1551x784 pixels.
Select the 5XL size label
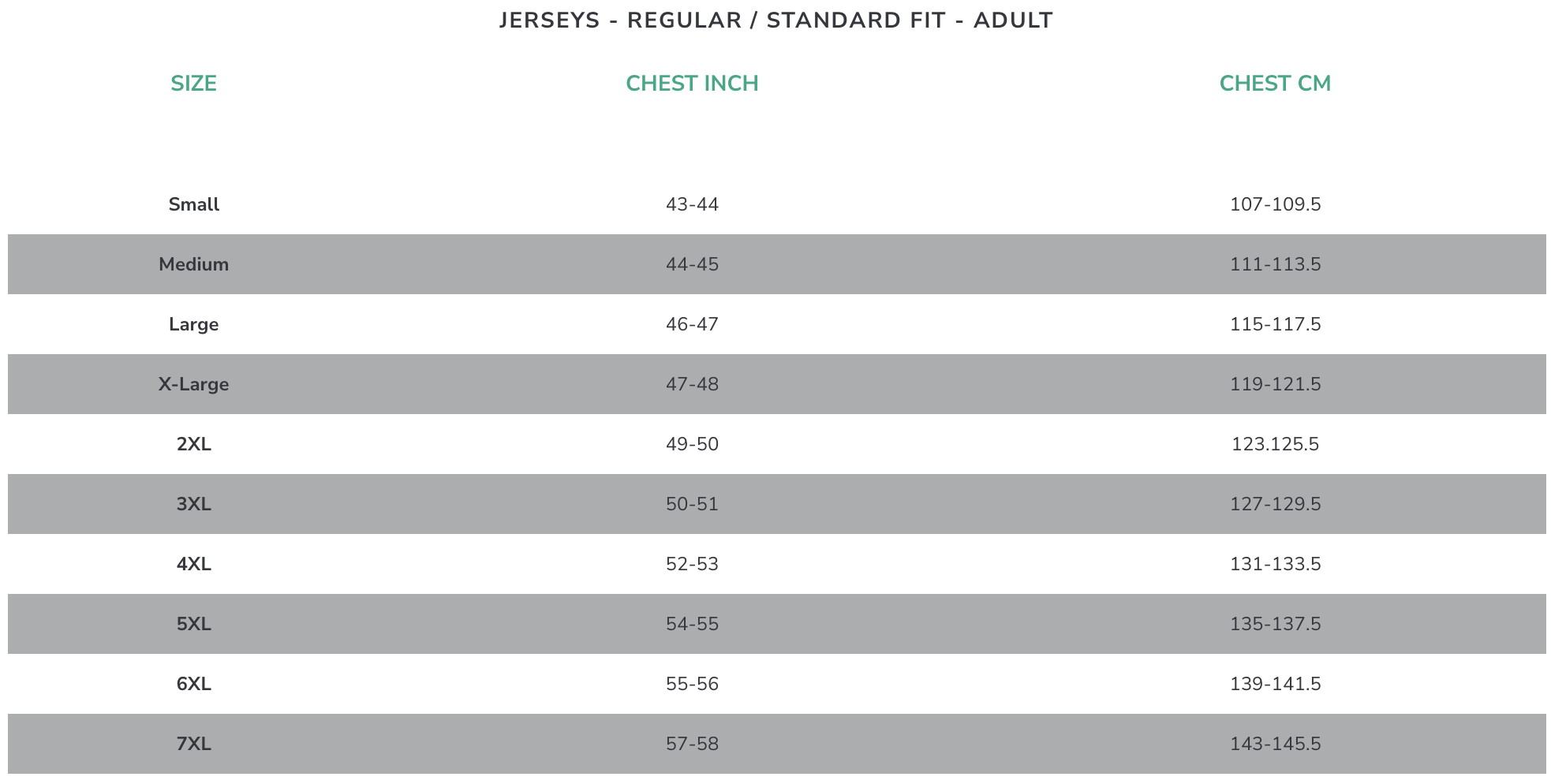click(194, 624)
